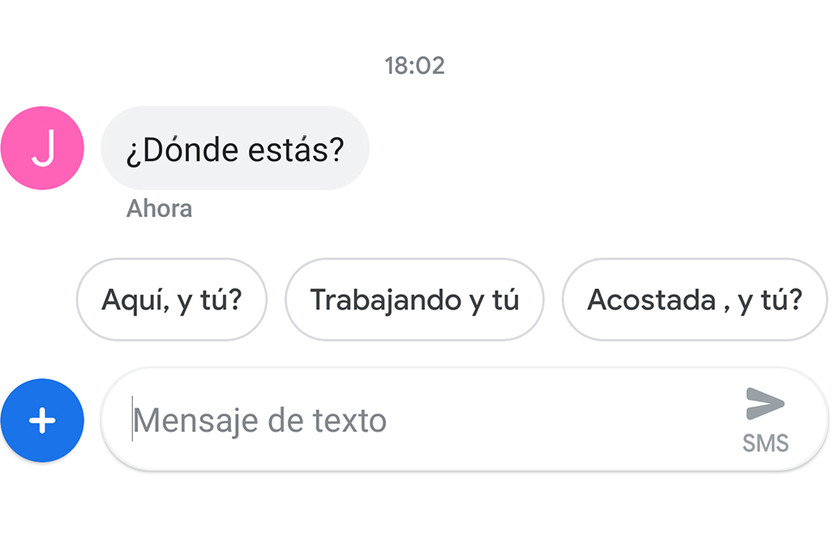This screenshot has height=560, width=840.
Task: Reply with the "Acostada" suggestion chip
Action: (694, 300)
